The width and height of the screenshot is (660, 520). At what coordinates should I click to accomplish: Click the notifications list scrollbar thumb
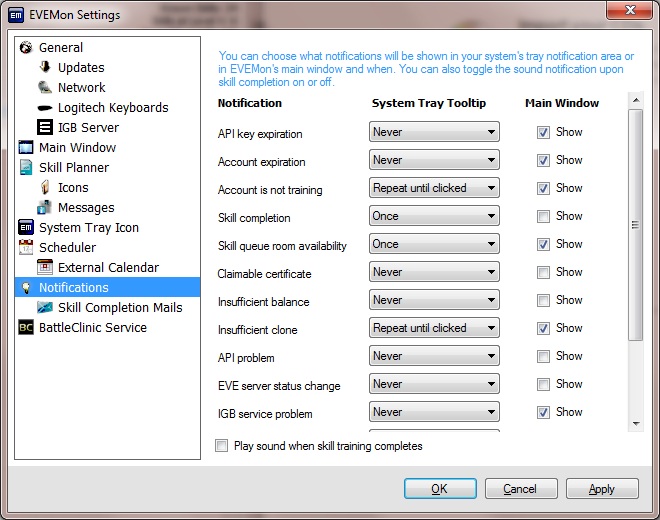pyautogui.click(x=636, y=225)
